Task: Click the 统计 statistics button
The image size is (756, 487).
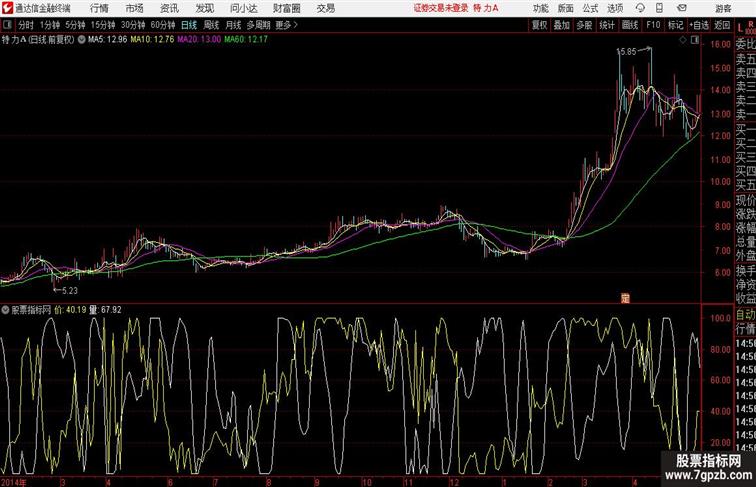Action: click(x=607, y=25)
